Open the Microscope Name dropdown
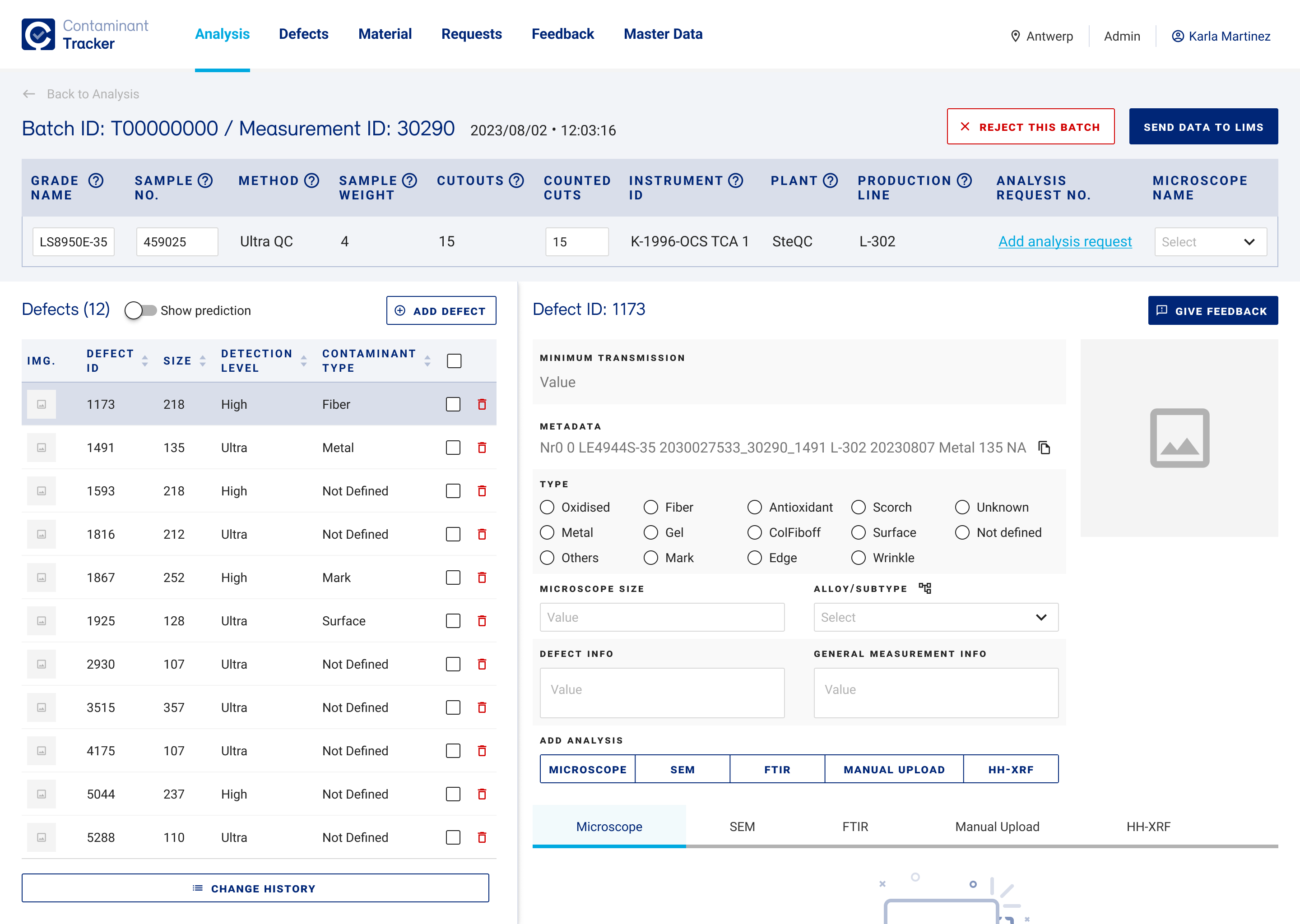This screenshot has width=1300, height=924. pyautogui.click(x=1210, y=242)
